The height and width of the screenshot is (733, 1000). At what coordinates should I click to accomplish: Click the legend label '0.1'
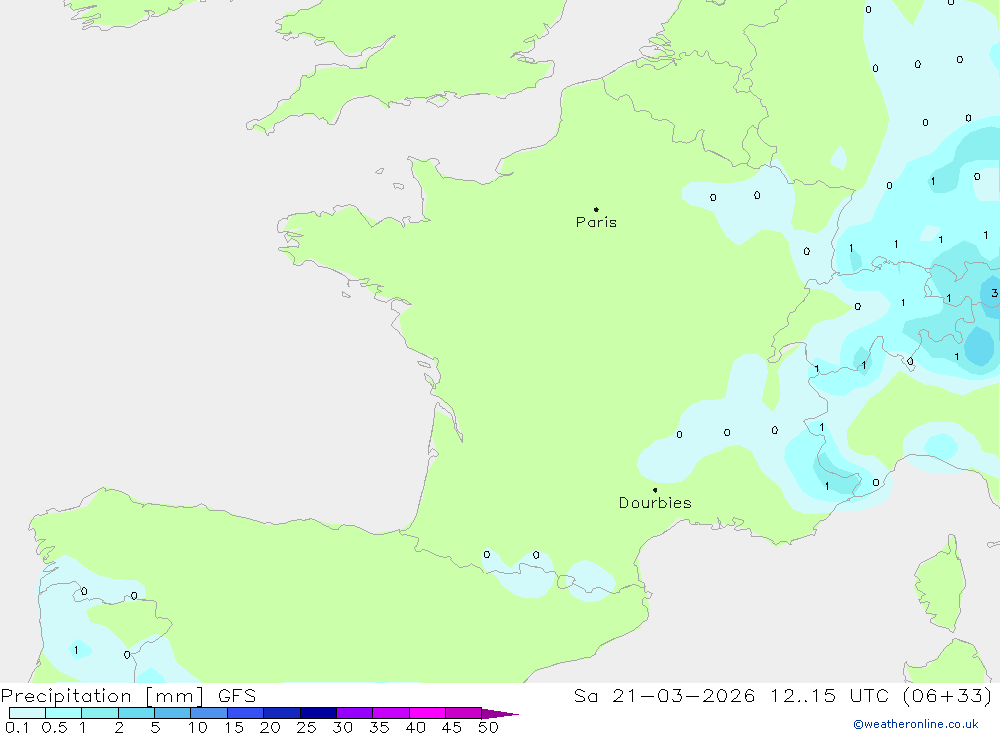pyautogui.click(x=17, y=727)
